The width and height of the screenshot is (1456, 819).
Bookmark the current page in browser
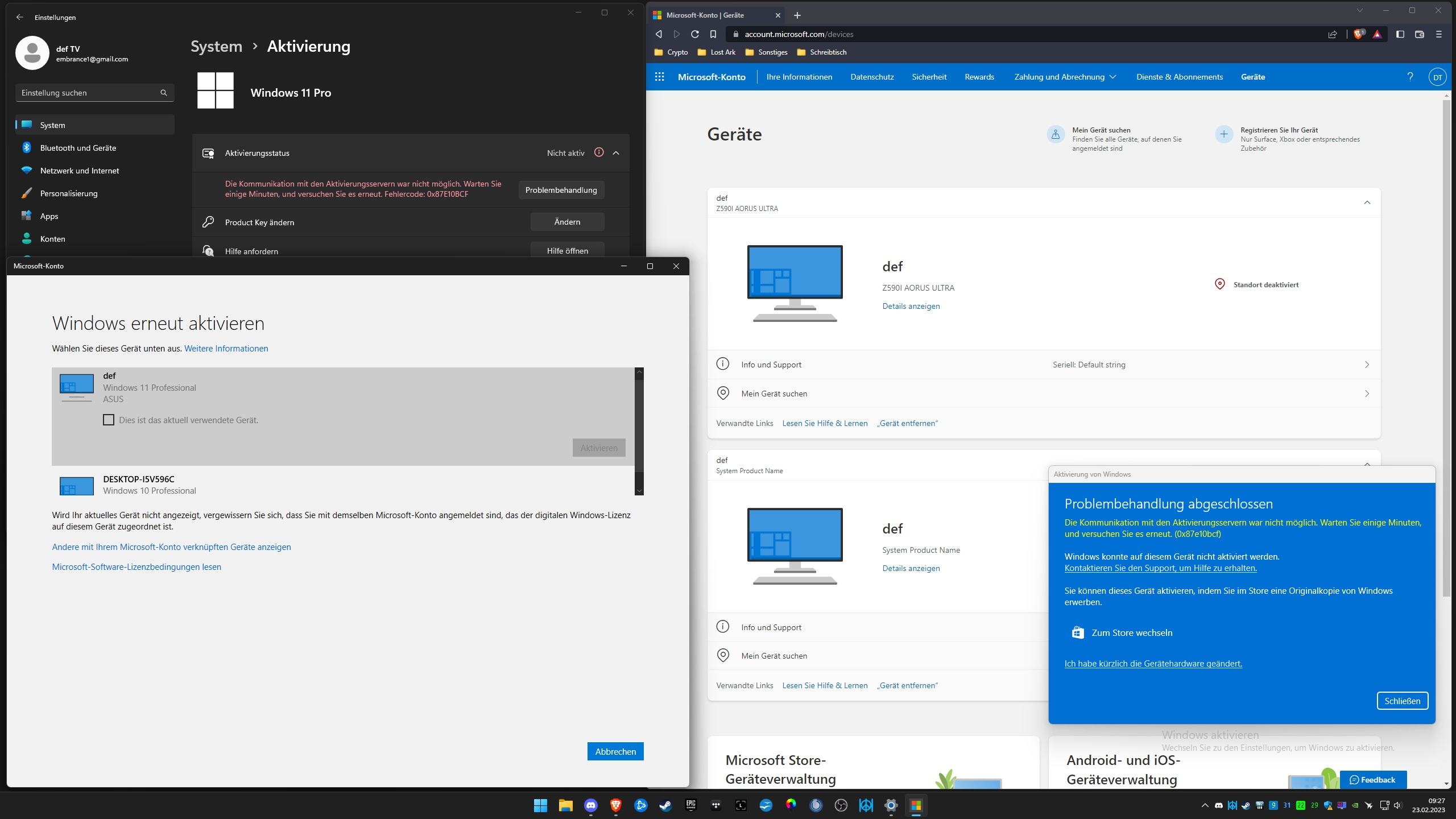click(x=713, y=34)
